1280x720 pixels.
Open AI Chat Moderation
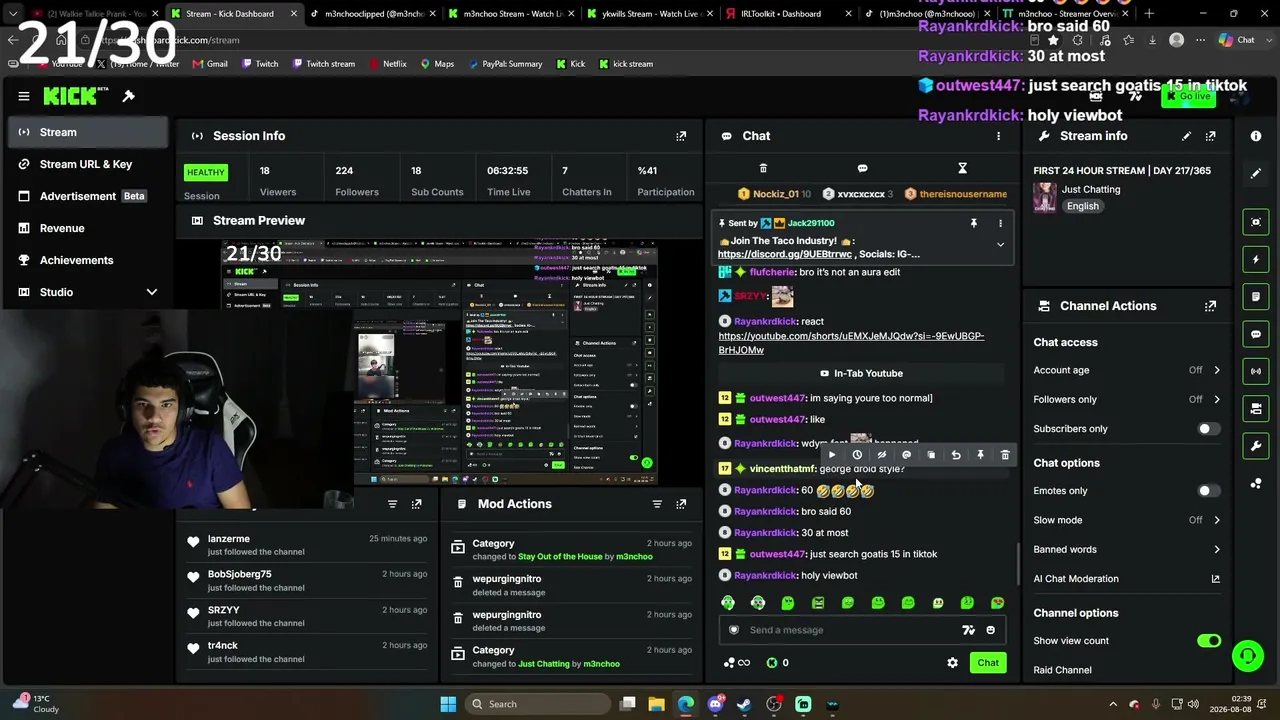click(x=1127, y=579)
